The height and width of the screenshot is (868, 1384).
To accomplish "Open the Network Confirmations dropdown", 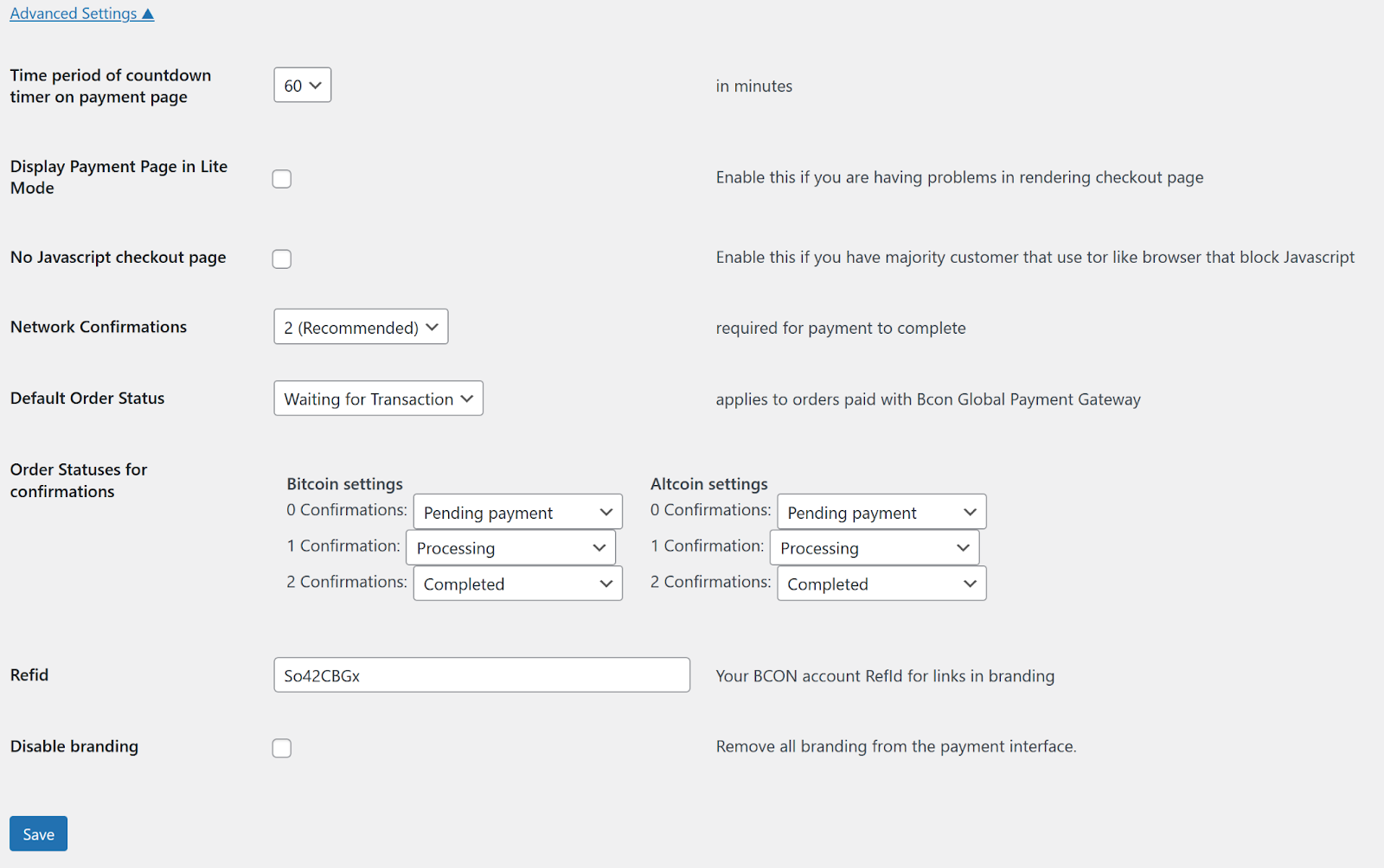I will (x=361, y=328).
